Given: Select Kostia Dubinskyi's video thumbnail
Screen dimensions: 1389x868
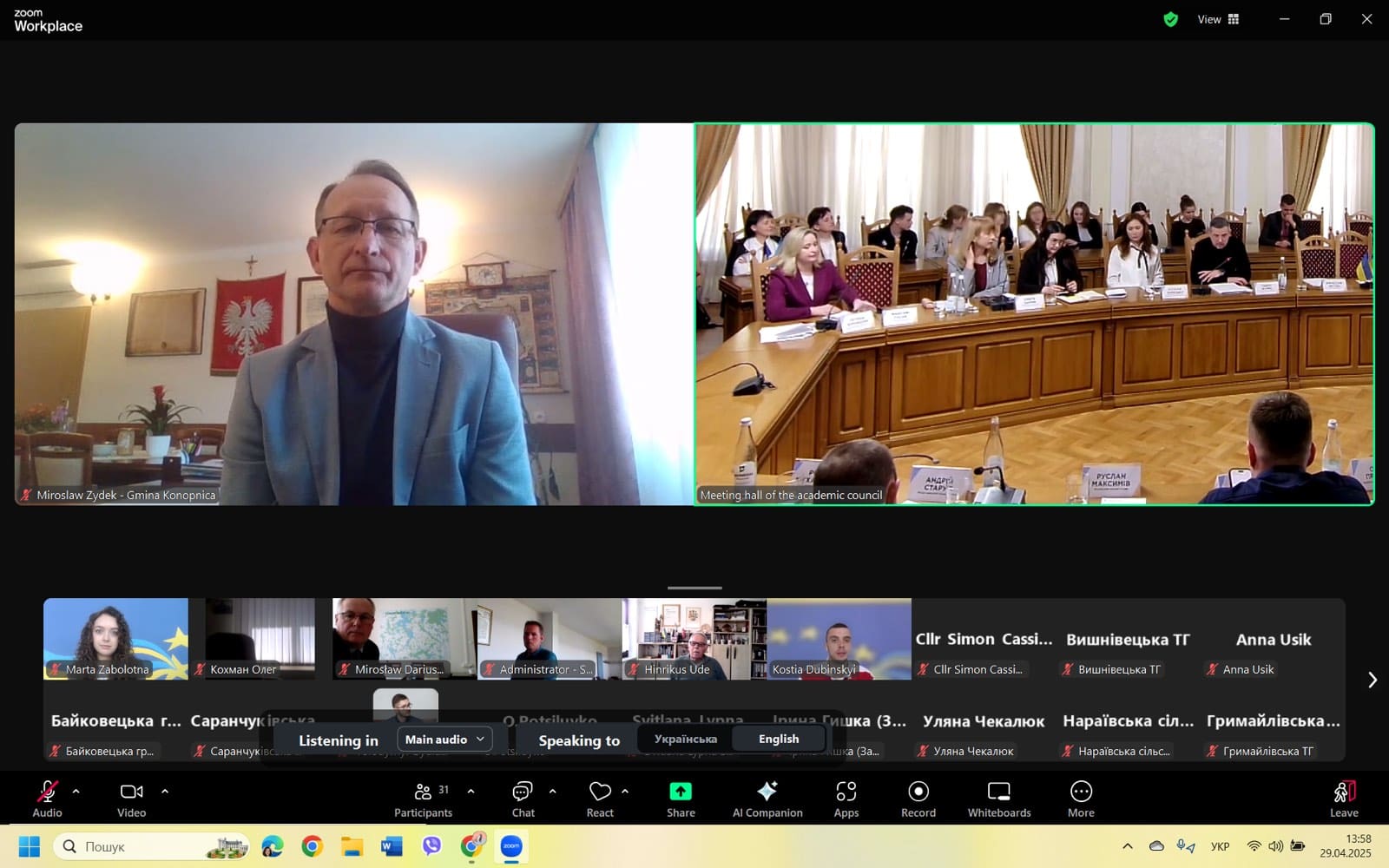Looking at the screenshot, I should (839, 639).
